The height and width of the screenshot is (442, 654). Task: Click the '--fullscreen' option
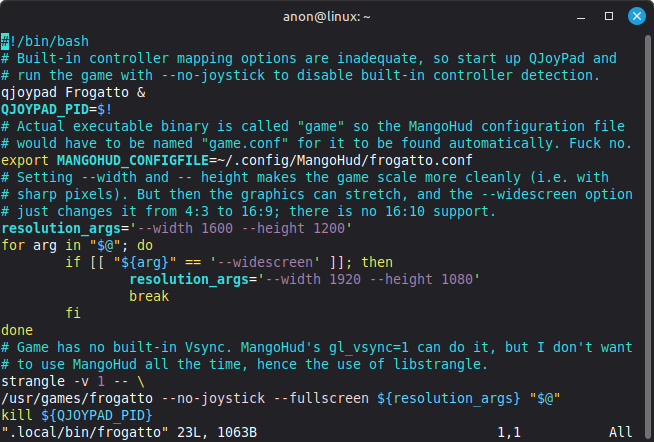[x=321, y=398]
